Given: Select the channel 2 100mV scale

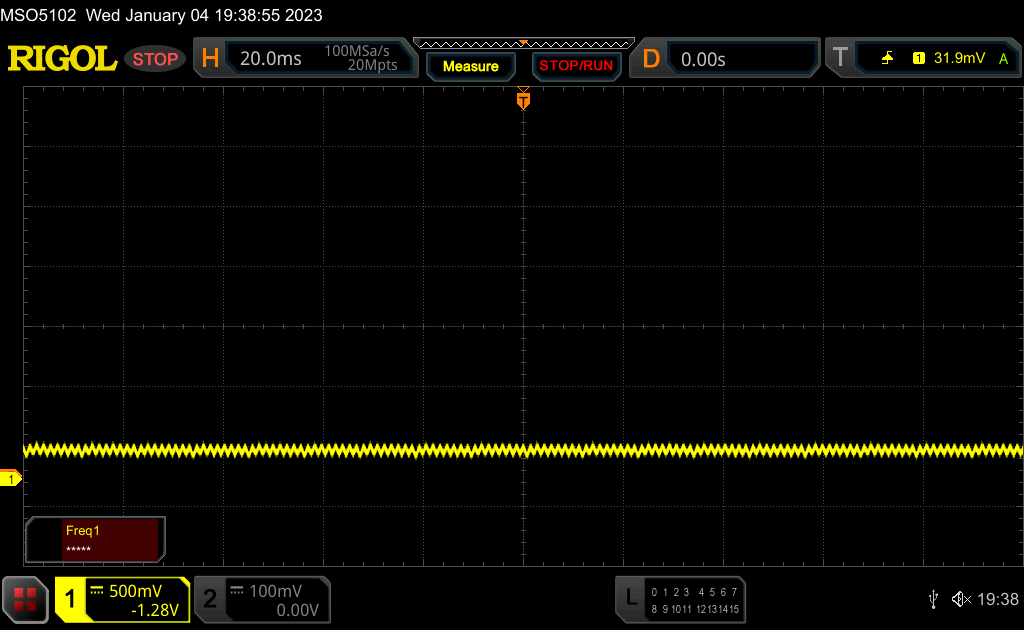Looking at the screenshot, I should coord(276,591).
